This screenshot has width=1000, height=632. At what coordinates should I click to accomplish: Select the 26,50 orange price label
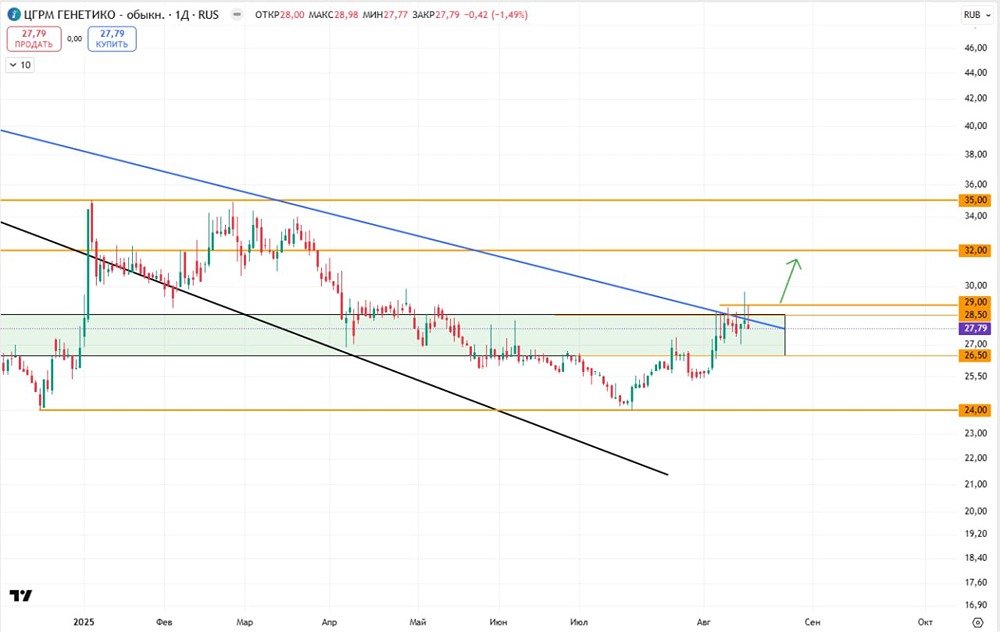[976, 355]
